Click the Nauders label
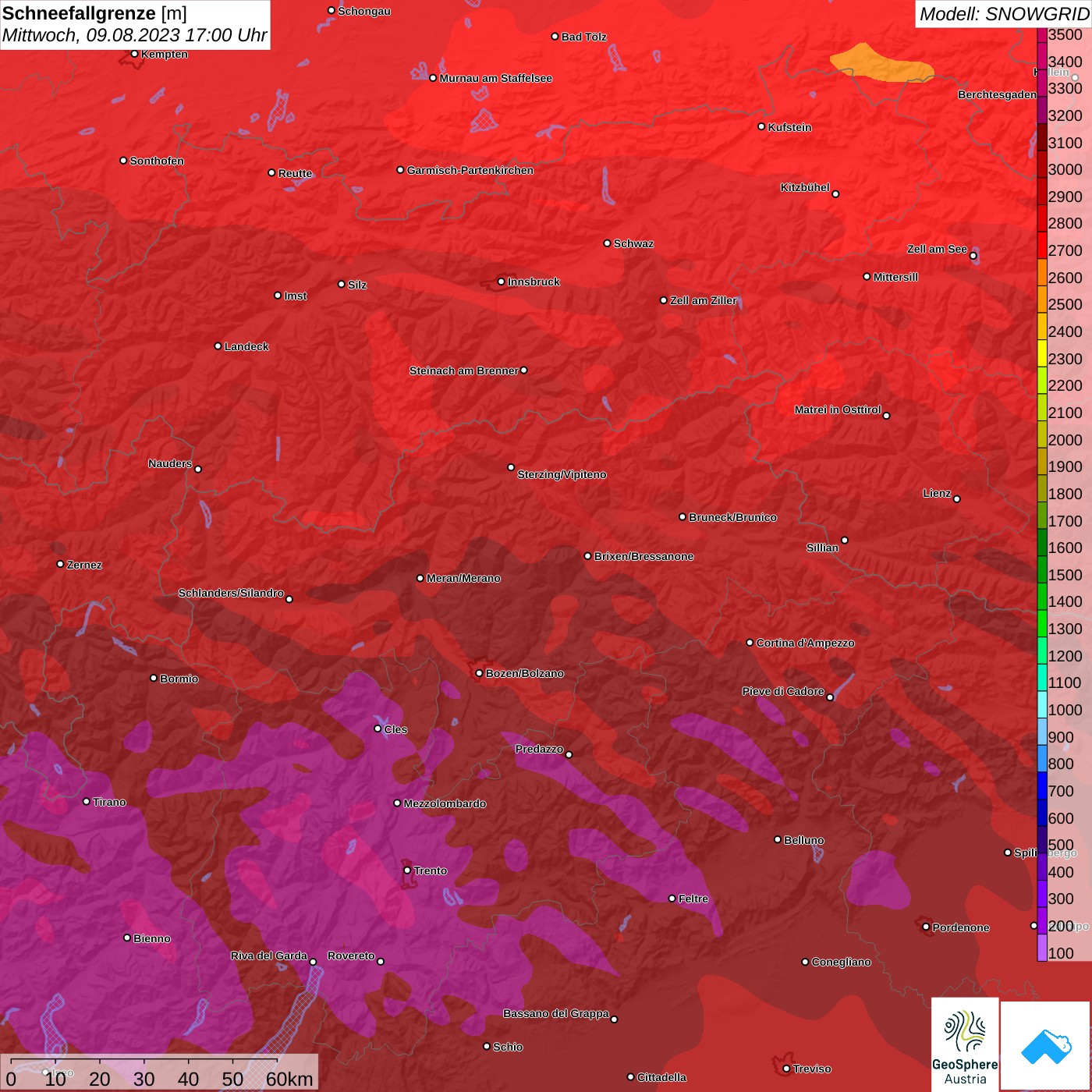This screenshot has height=1092, width=1092. pos(169,463)
